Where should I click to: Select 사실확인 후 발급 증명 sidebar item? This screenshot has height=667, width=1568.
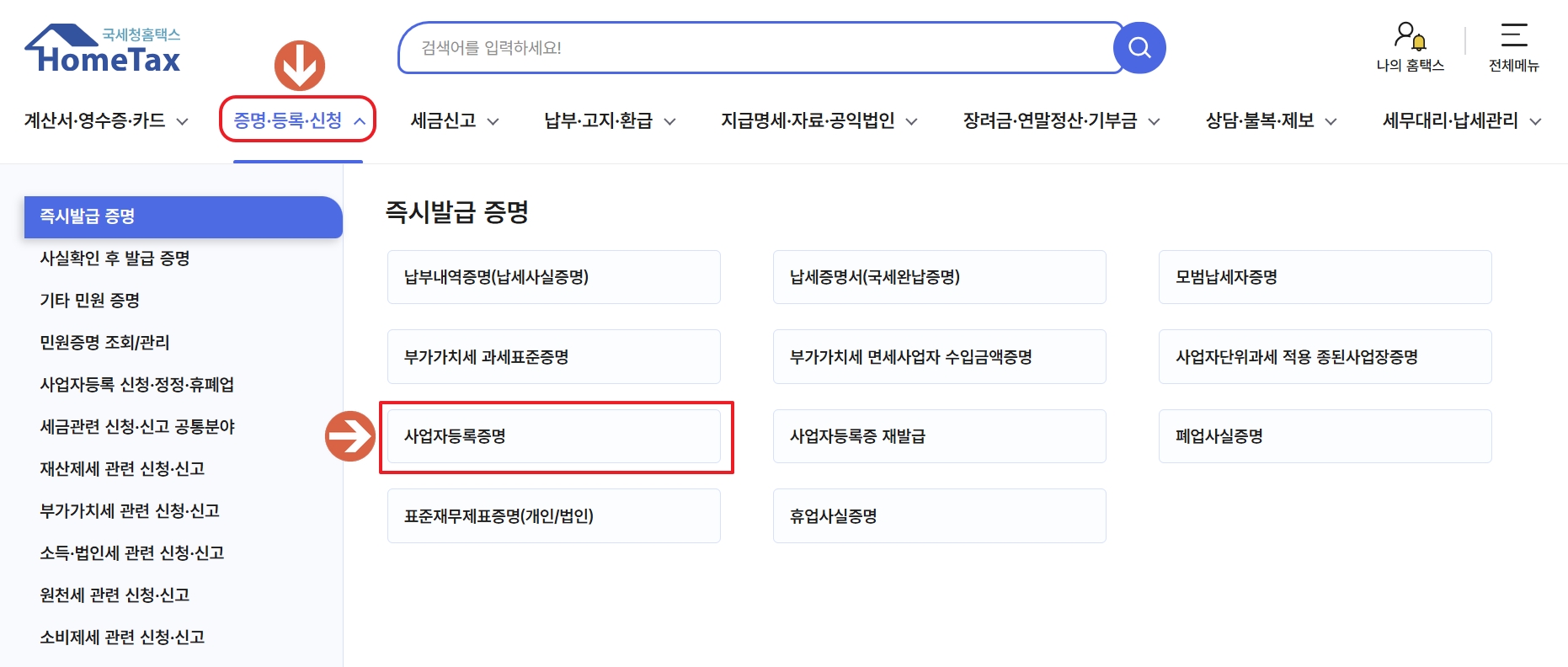(x=115, y=259)
